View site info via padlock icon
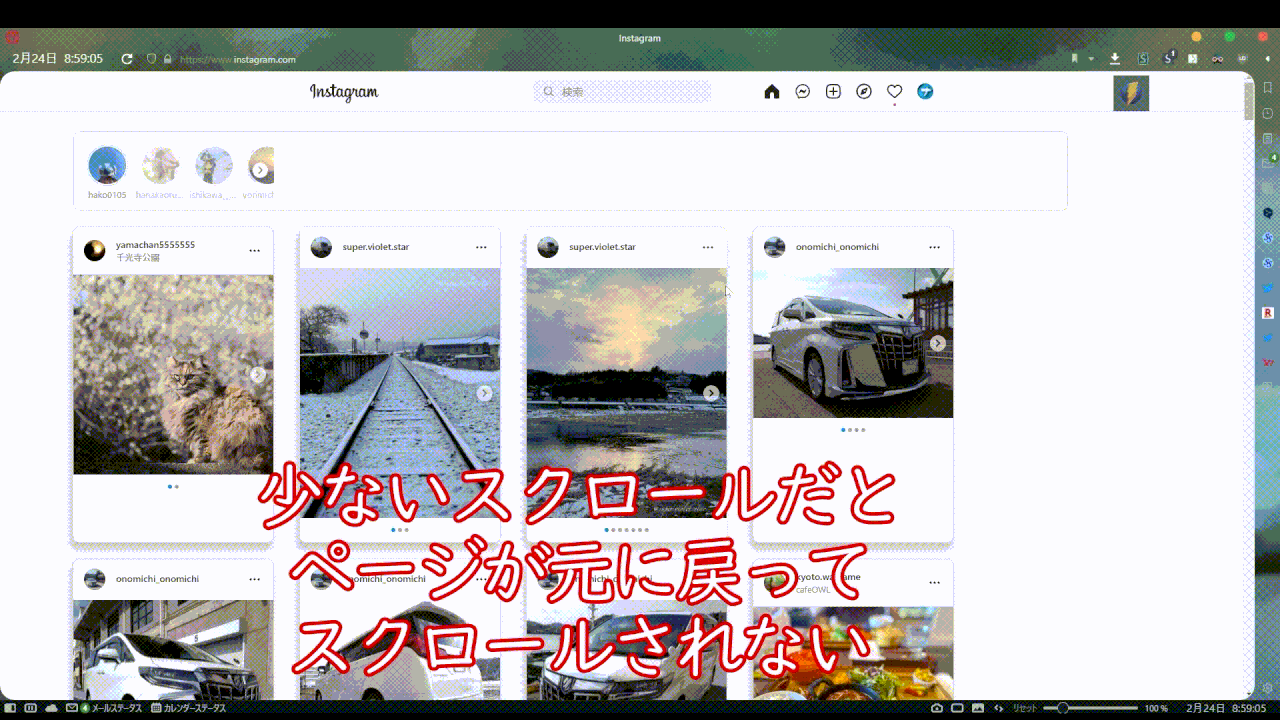Viewport: 1280px width, 720px height. point(168,59)
